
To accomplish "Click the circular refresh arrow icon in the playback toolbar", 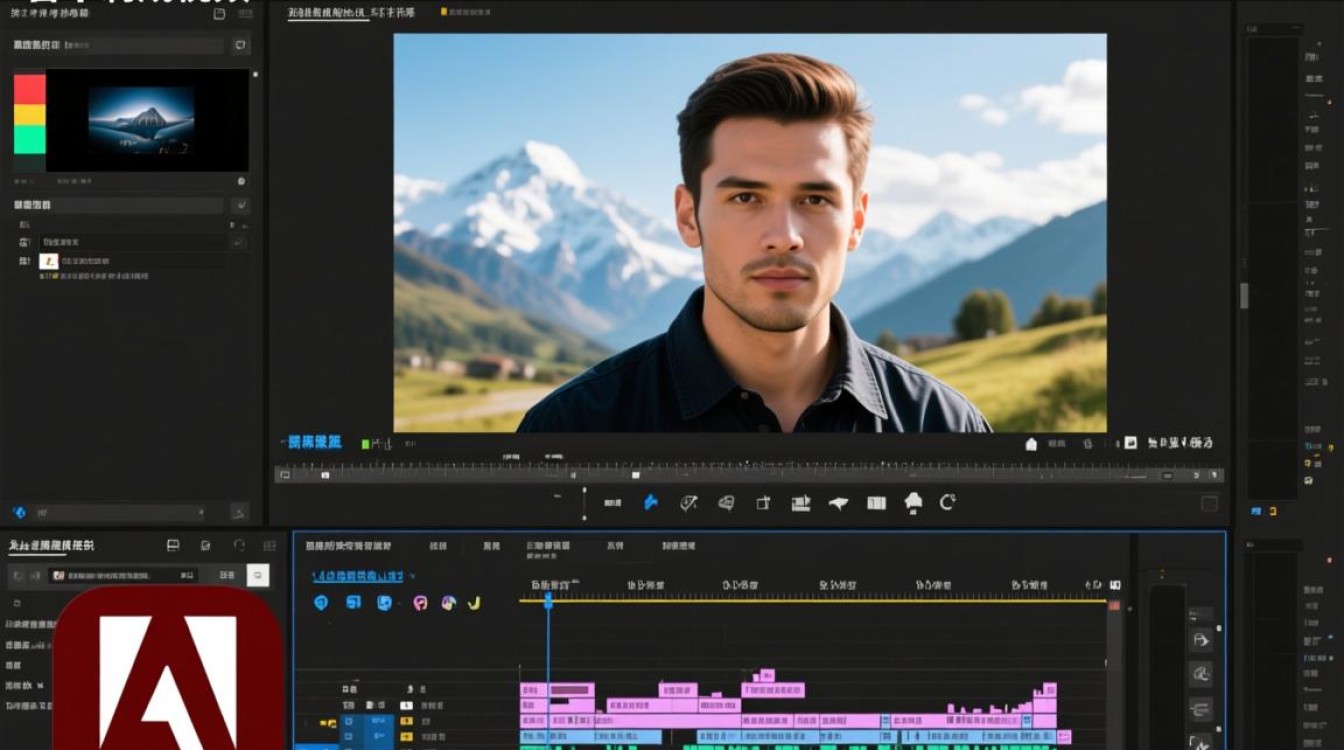I will pyautogui.click(x=947, y=503).
